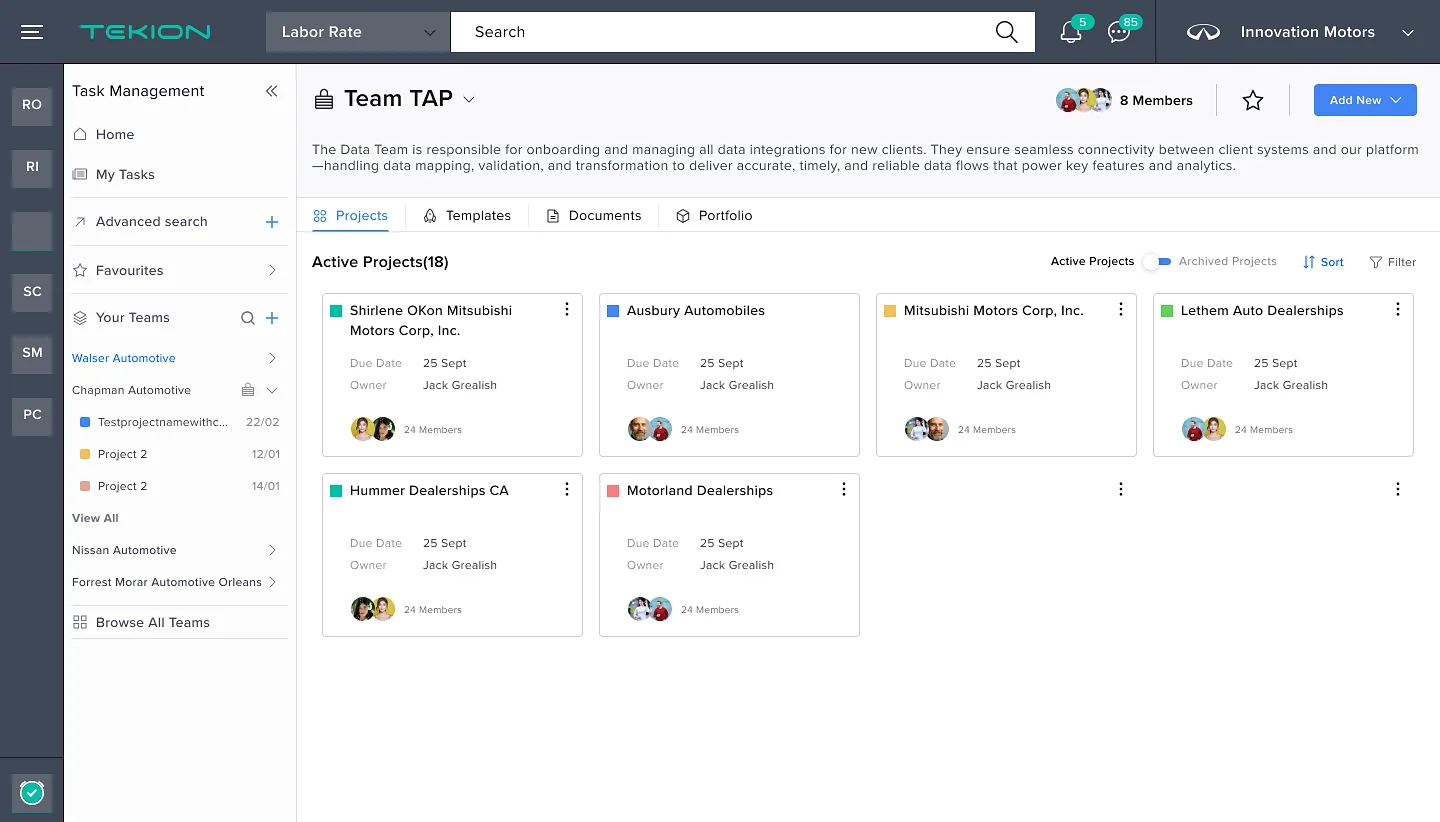
Task: Open options menu for Hummer Dealerships CA
Action: [x=567, y=490]
